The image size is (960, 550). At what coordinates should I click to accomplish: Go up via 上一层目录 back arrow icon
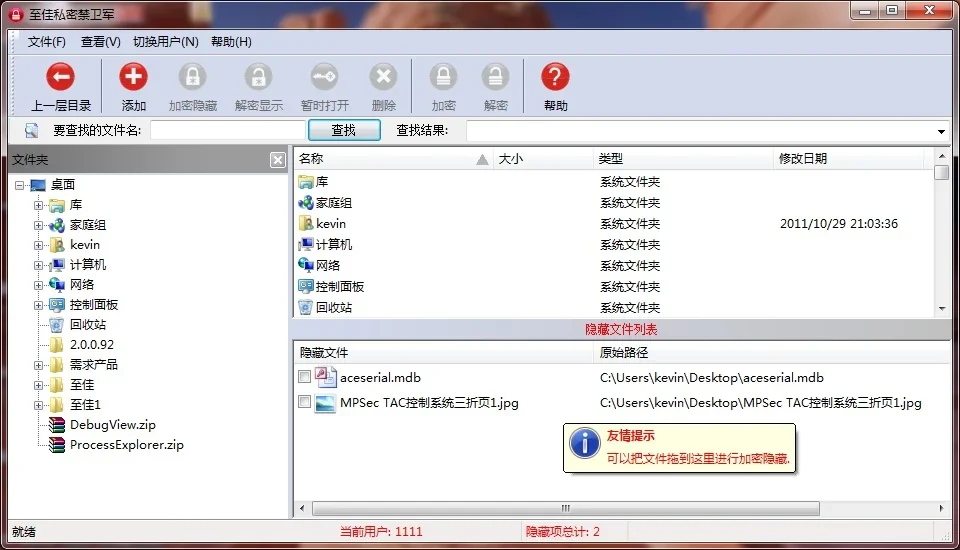60,77
